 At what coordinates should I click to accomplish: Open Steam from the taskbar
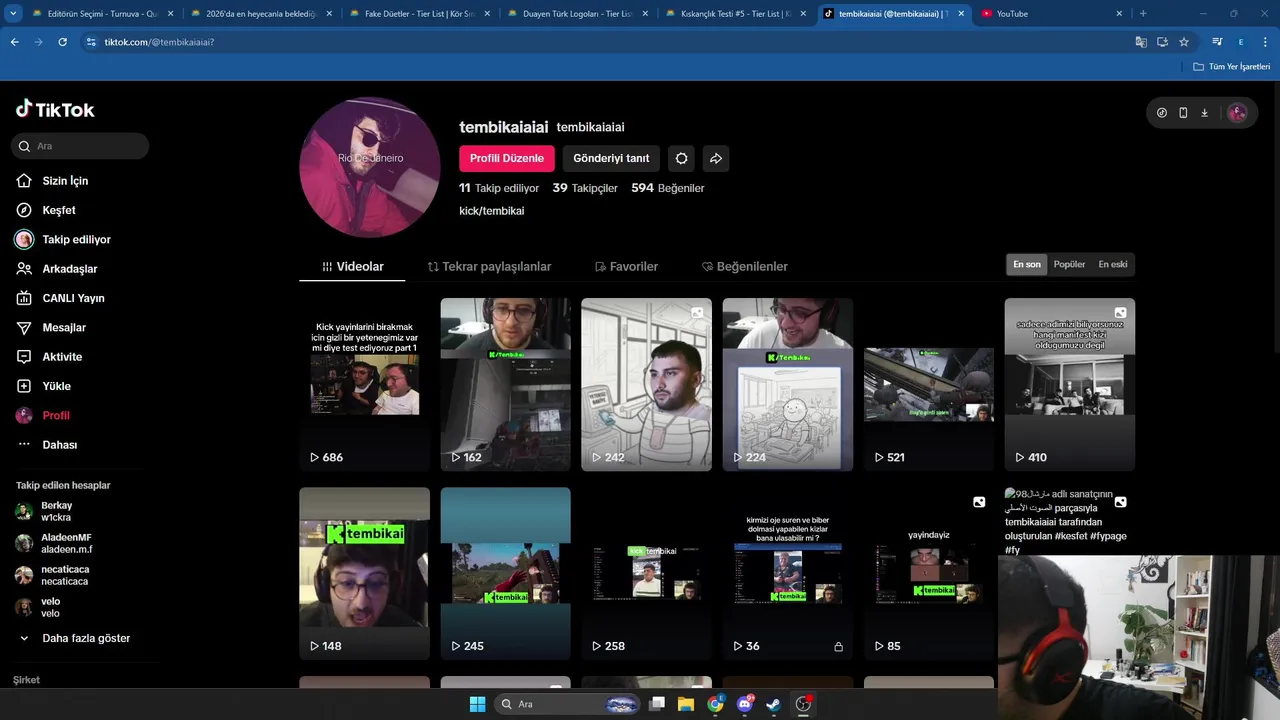click(x=773, y=704)
